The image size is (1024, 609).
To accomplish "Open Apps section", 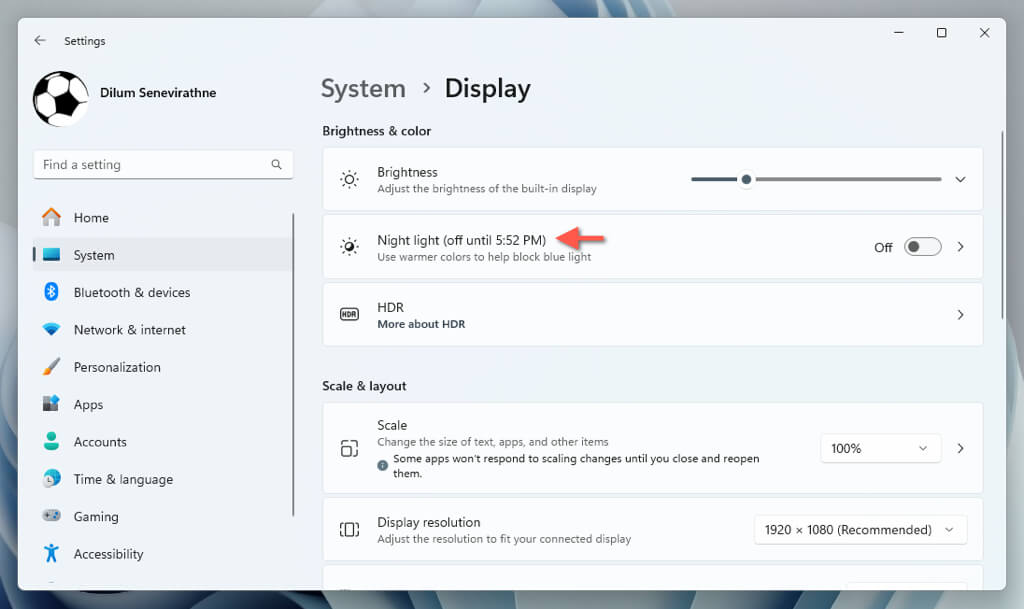I will click(163, 404).
